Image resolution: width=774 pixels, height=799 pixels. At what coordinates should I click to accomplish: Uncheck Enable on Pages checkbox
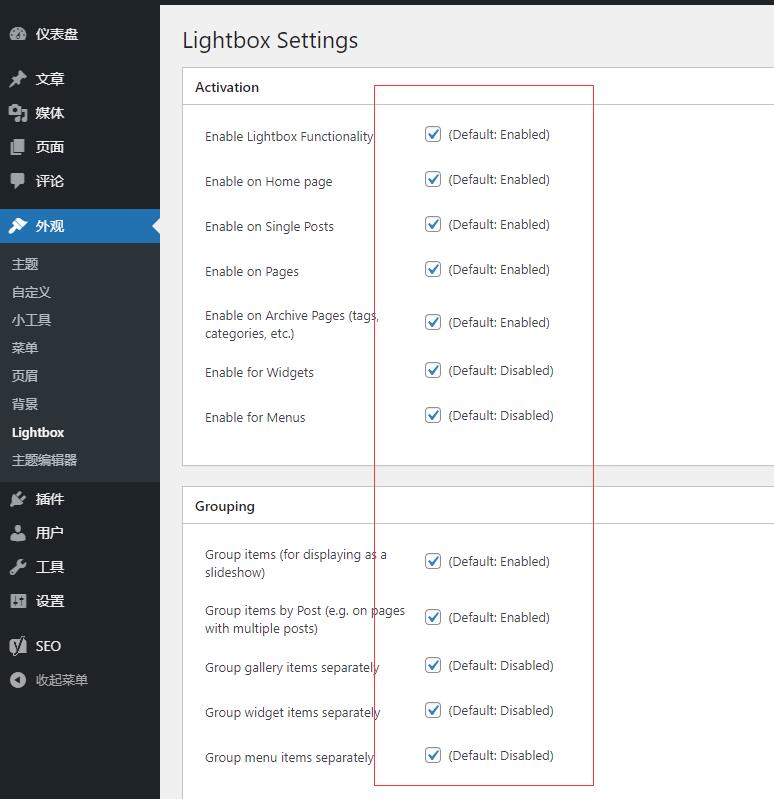pos(433,269)
